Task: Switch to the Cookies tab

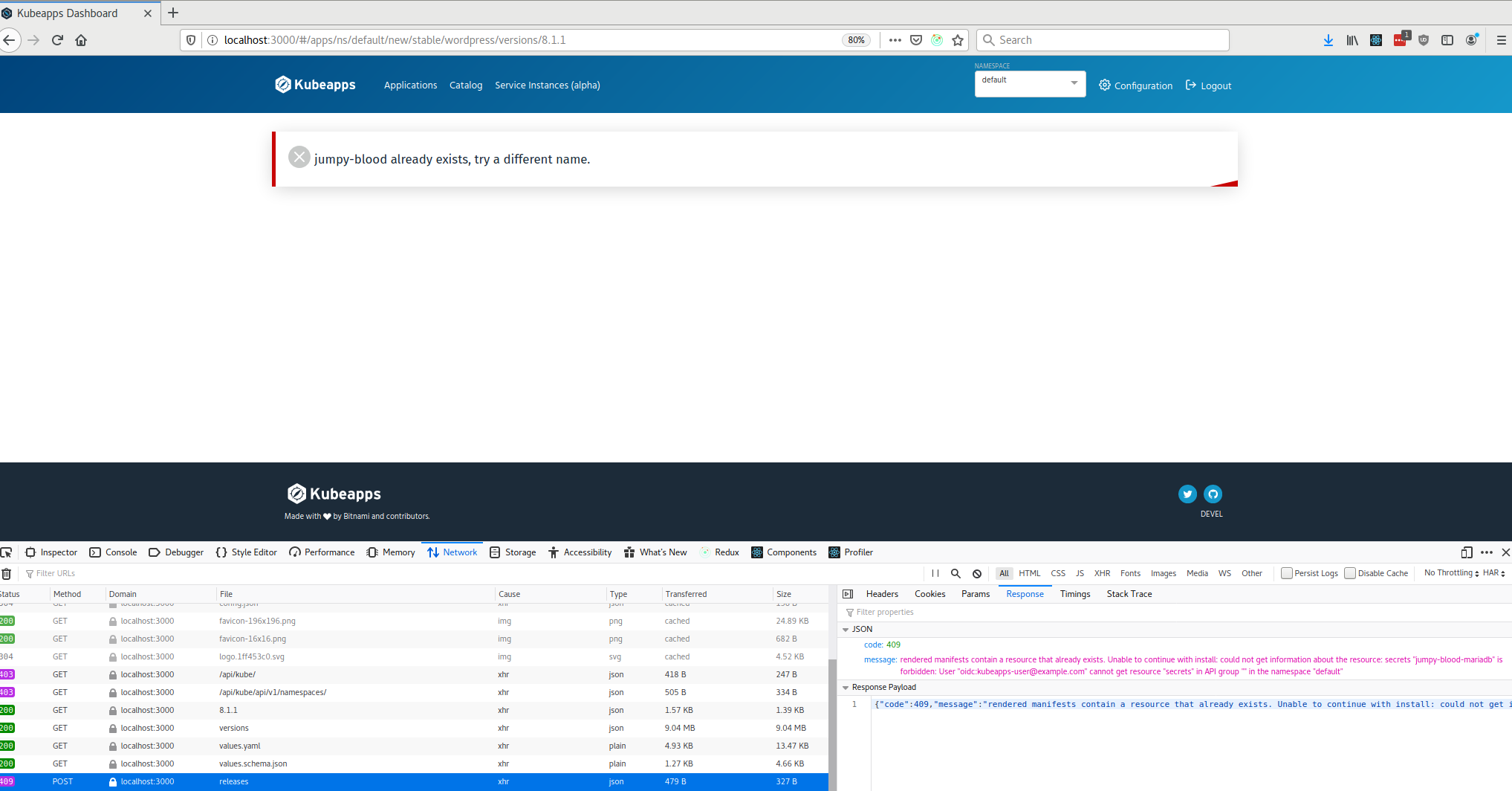Action: tap(929, 593)
